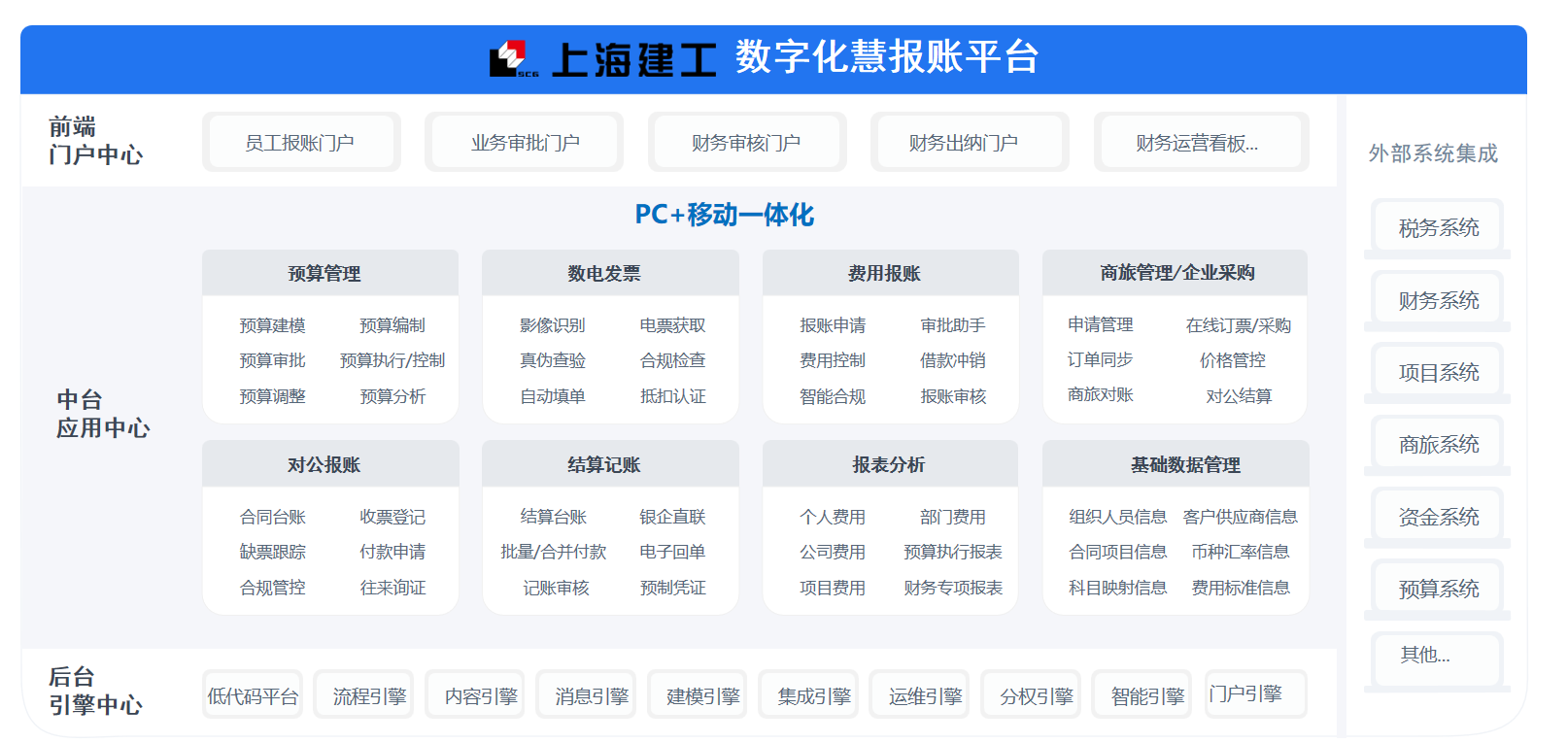Select the 借款冲销 item
Viewport: 1568px width, 743px height.
953,360
